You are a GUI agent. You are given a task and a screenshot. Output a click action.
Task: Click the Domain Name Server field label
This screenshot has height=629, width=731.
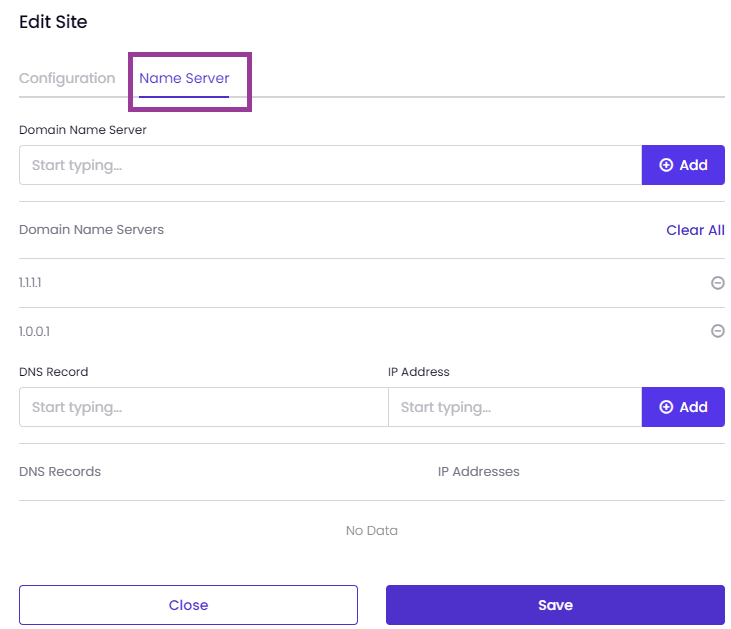tap(83, 130)
